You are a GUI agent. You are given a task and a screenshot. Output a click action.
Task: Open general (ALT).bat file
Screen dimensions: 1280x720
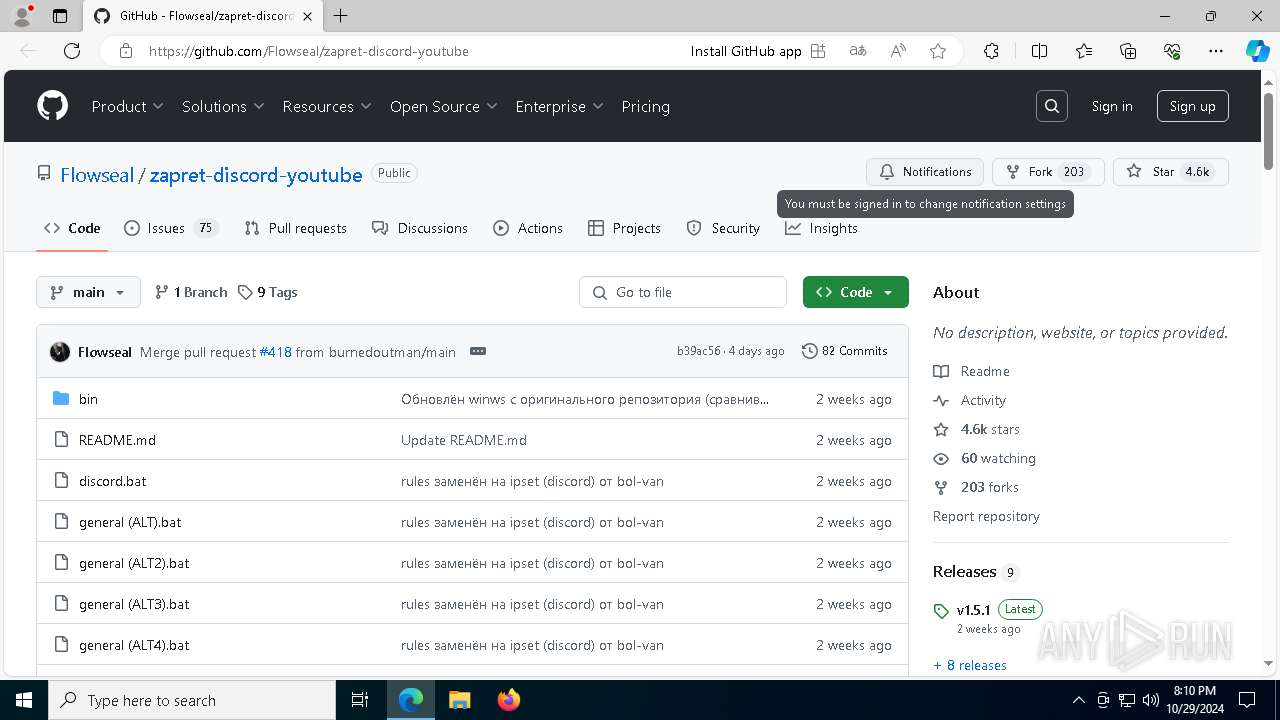[130, 522]
